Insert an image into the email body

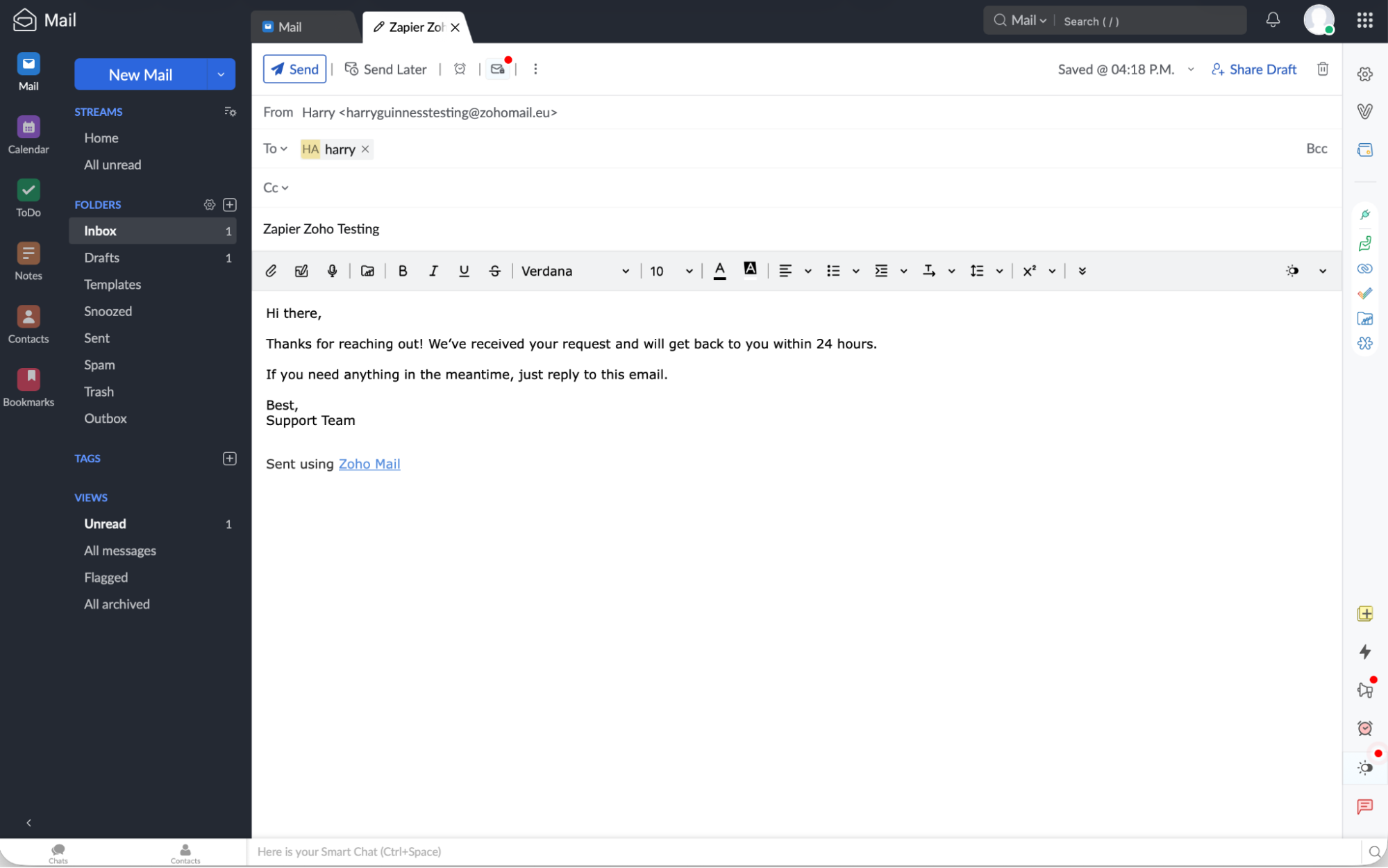coord(367,271)
